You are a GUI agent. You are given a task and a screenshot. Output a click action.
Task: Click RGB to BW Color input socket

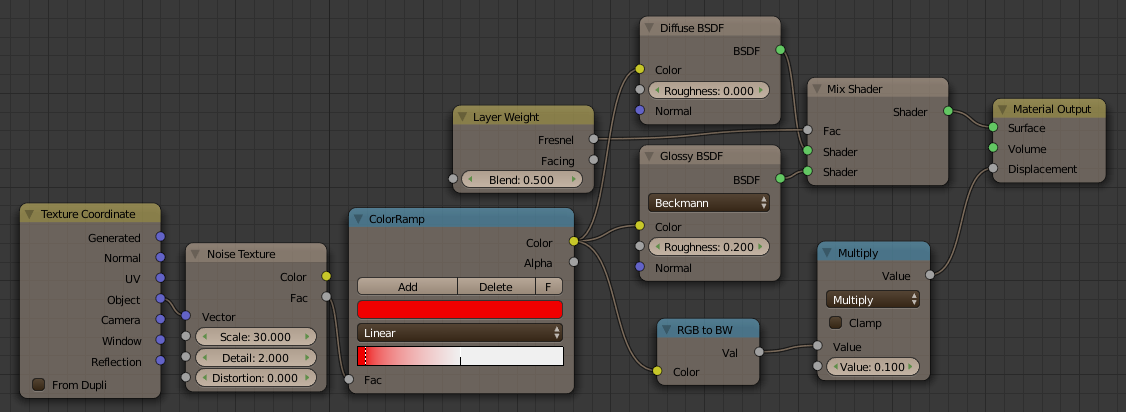pos(657,371)
